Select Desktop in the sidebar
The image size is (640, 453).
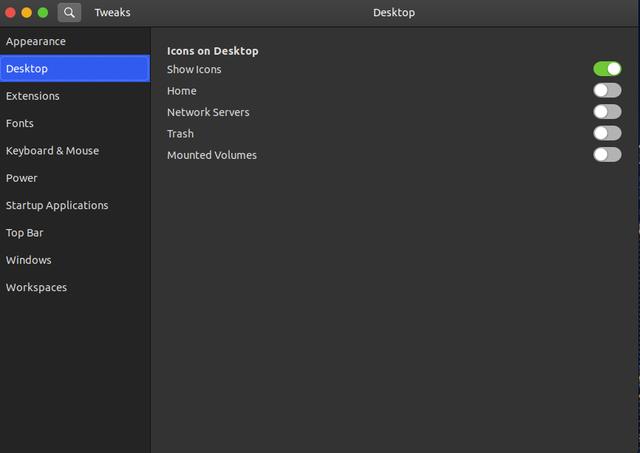pyautogui.click(x=75, y=69)
